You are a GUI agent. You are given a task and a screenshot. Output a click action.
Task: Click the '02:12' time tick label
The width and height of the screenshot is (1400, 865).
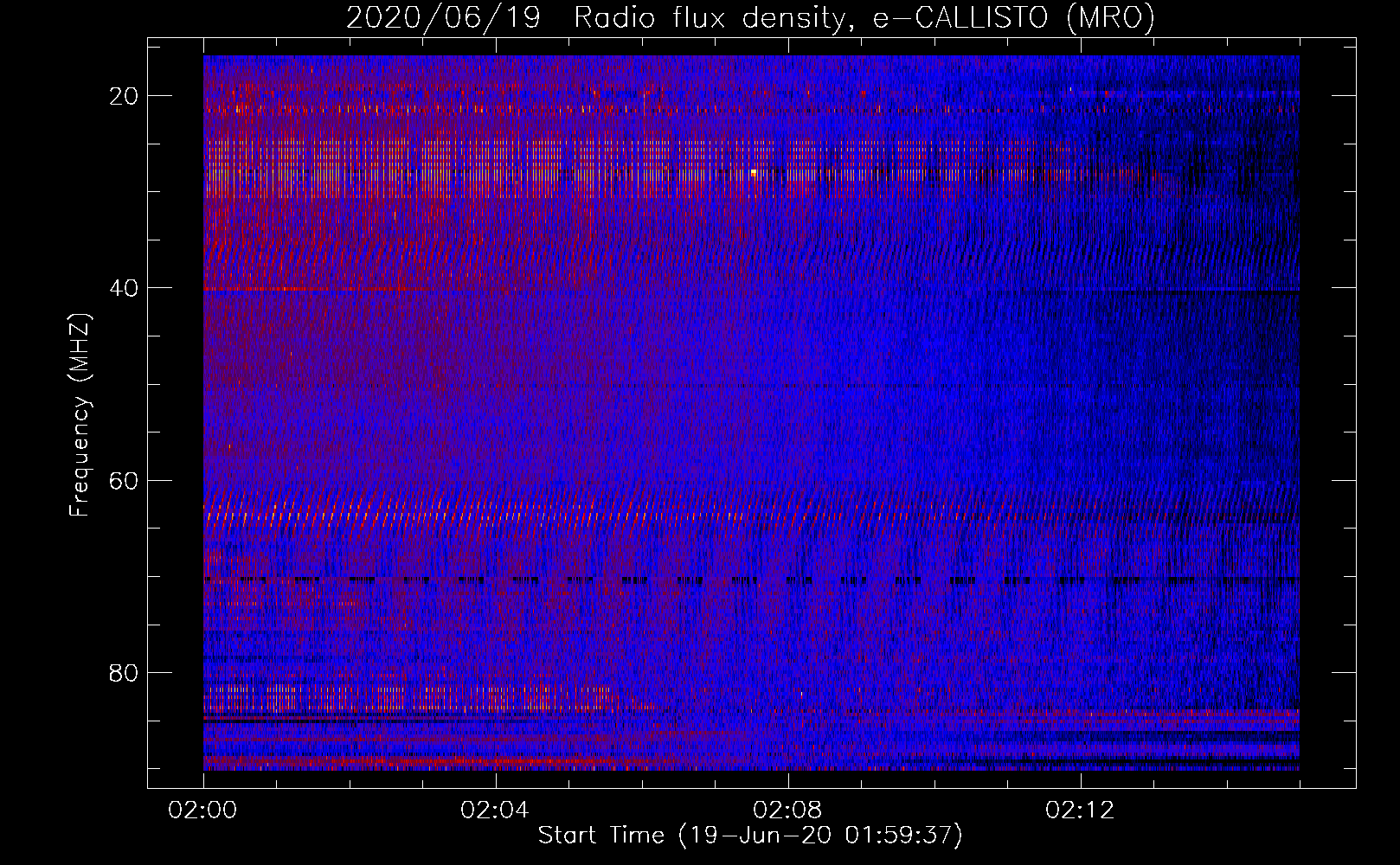[1080, 811]
